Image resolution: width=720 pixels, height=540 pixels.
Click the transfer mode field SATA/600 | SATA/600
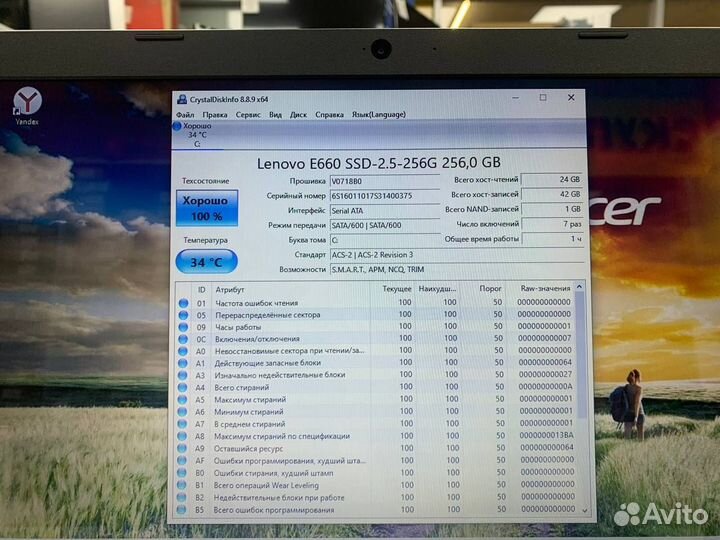point(384,225)
